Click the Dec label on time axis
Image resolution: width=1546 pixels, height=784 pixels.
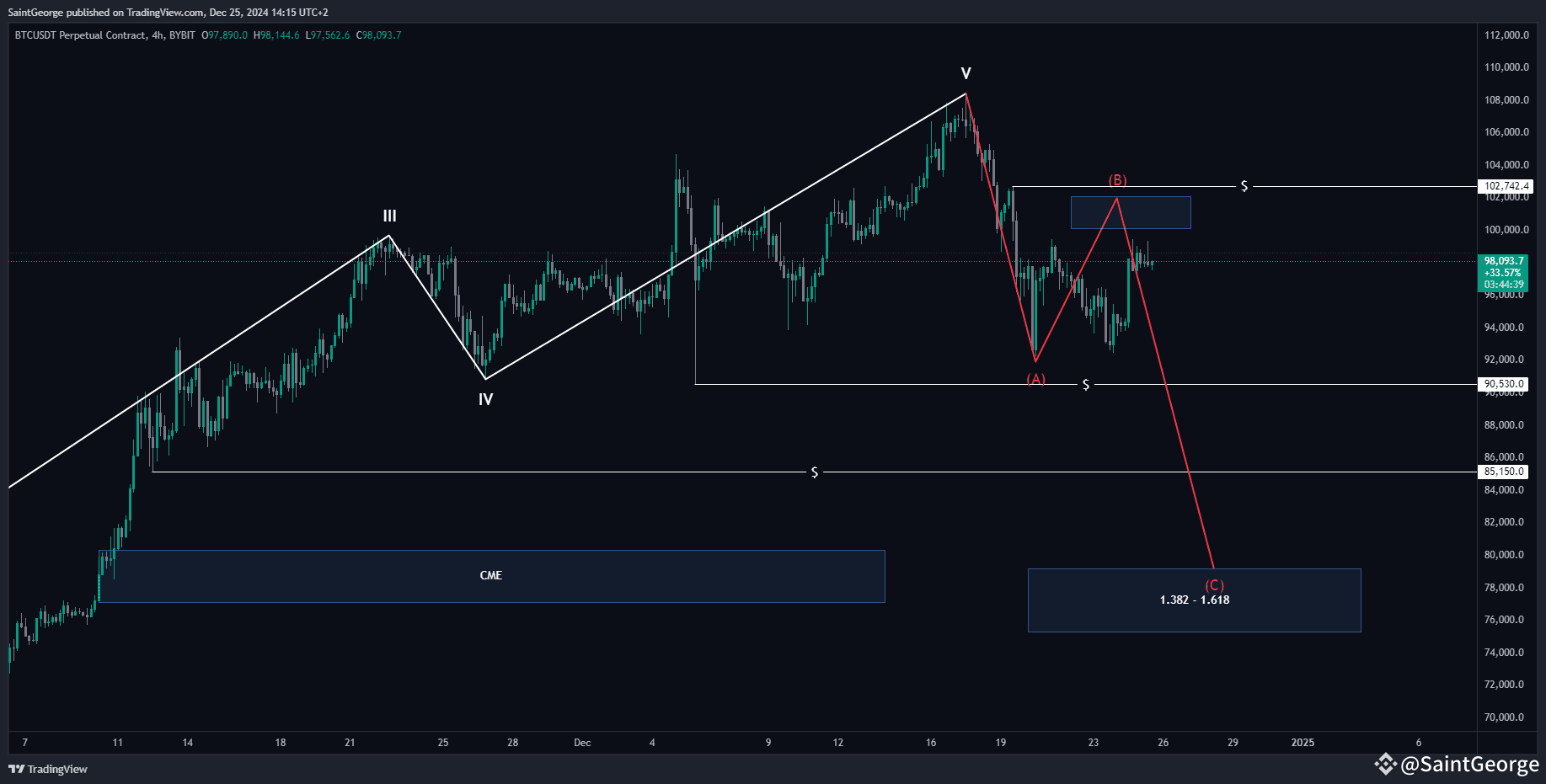(x=582, y=743)
